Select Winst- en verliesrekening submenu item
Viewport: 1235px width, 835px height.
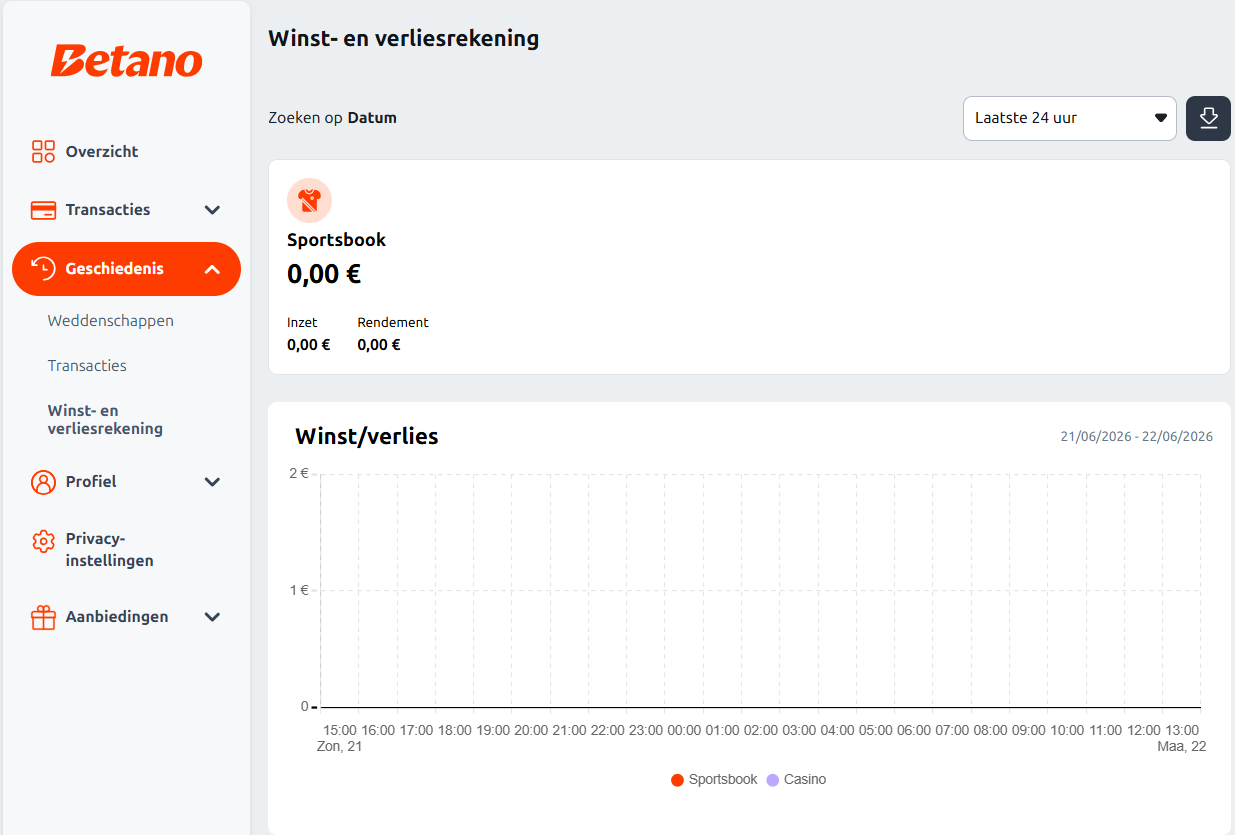pos(105,420)
